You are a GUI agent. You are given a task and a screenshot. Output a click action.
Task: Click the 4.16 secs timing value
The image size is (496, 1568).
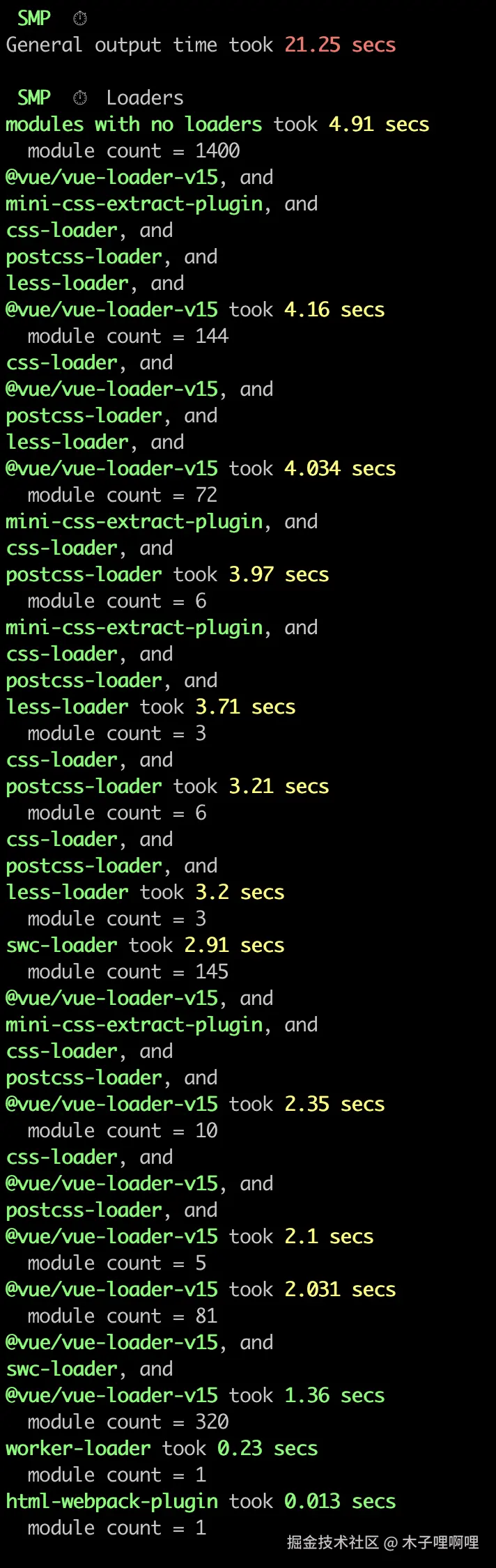click(x=334, y=309)
